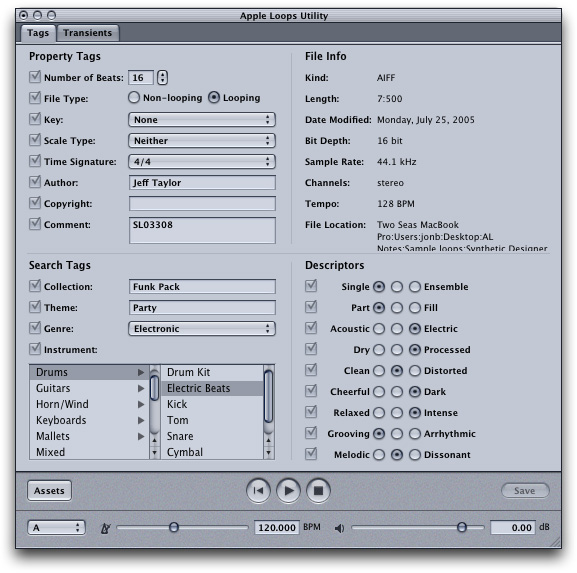
Task: Toggle the File Type checkbox
Action: pos(35,98)
